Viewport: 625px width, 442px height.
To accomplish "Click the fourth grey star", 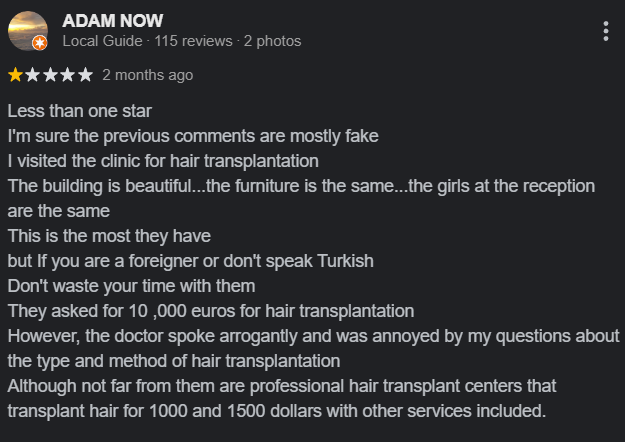I will (68, 75).
